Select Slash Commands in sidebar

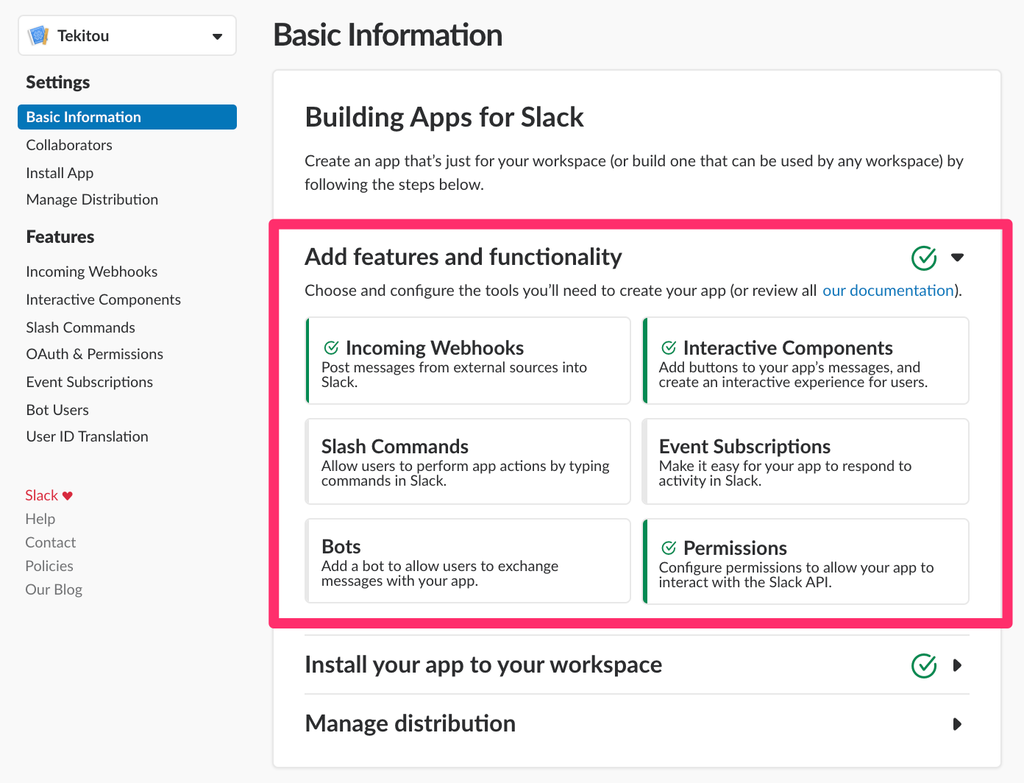point(80,328)
